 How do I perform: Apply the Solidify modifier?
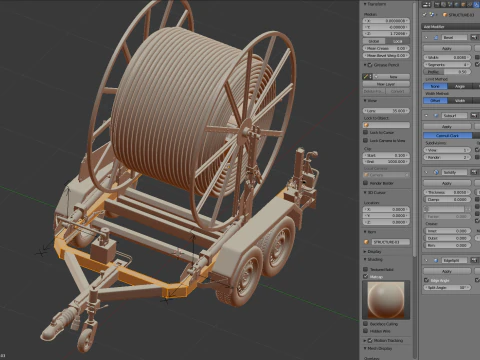447,183
